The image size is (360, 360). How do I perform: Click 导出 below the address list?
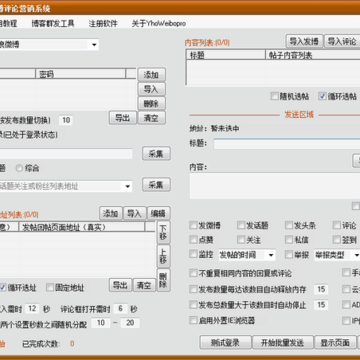121,285
